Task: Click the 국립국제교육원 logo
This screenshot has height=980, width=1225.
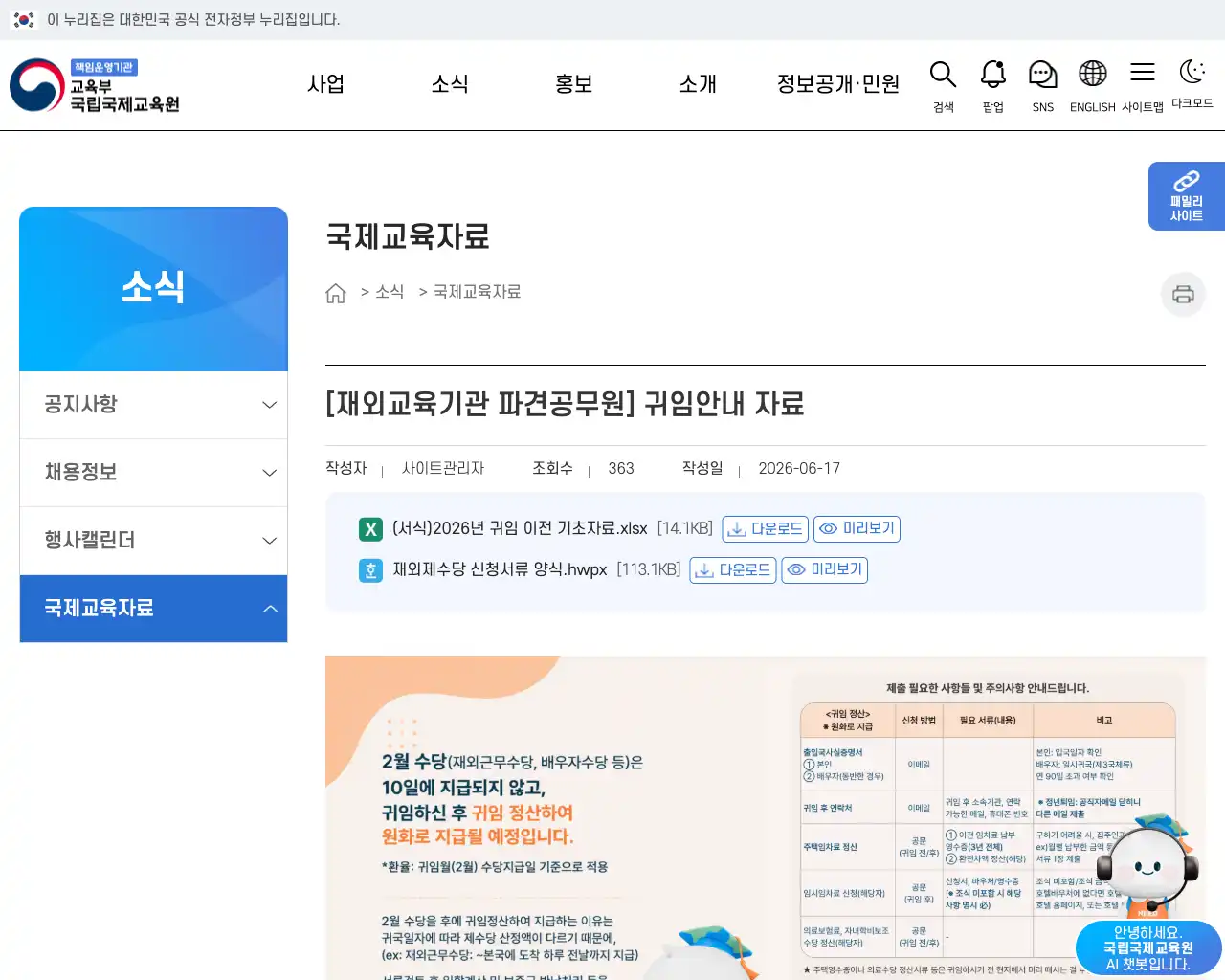Action: coord(95,85)
